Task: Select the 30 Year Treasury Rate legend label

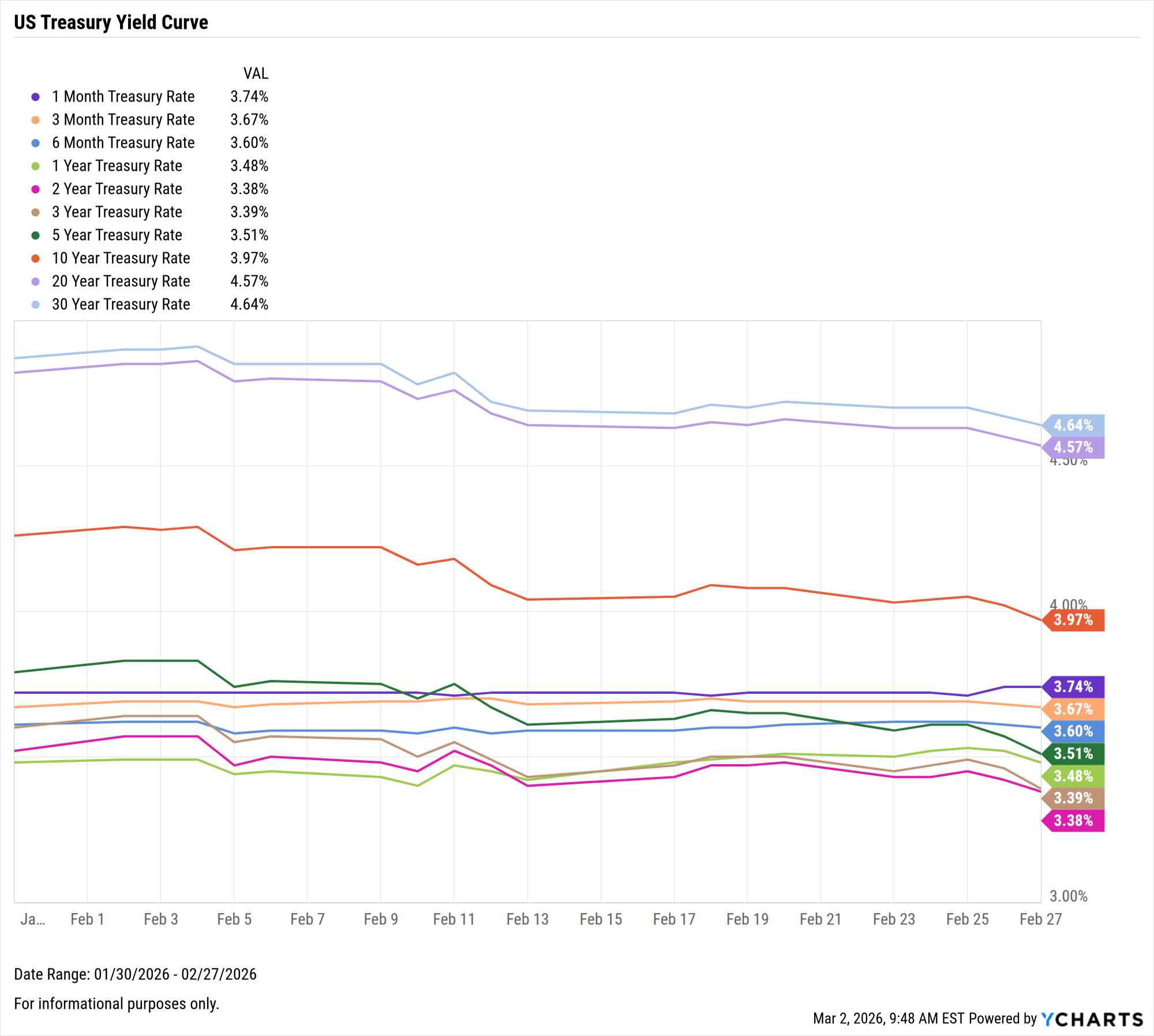Action: [121, 304]
